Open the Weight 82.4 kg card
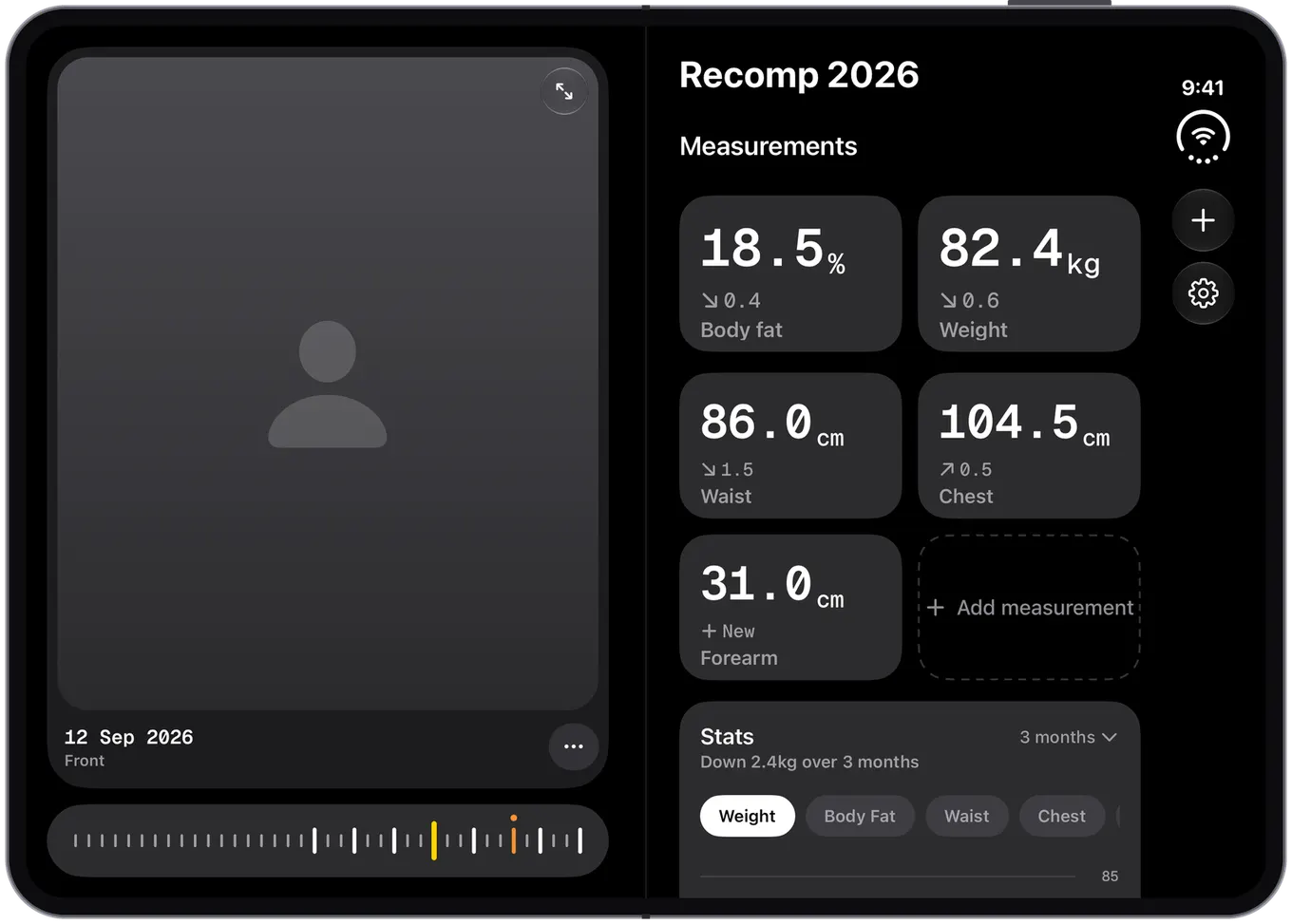This screenshot has width=1292, height=924. click(1029, 273)
